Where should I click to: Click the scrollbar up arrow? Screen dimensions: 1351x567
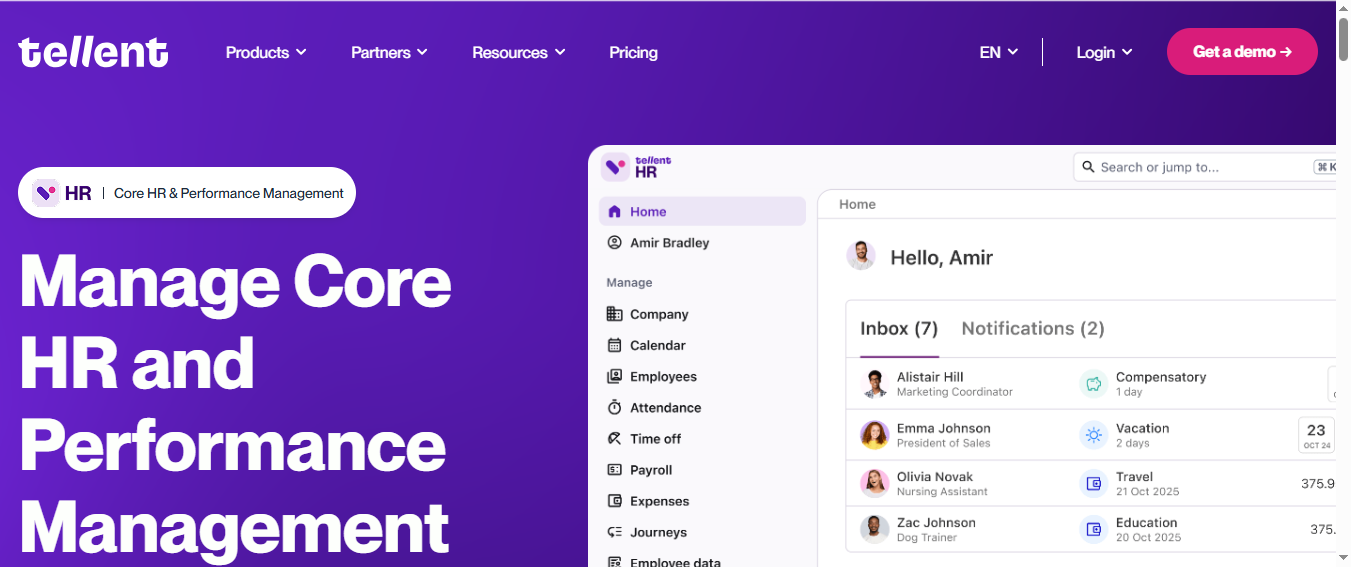tap(1343, 8)
